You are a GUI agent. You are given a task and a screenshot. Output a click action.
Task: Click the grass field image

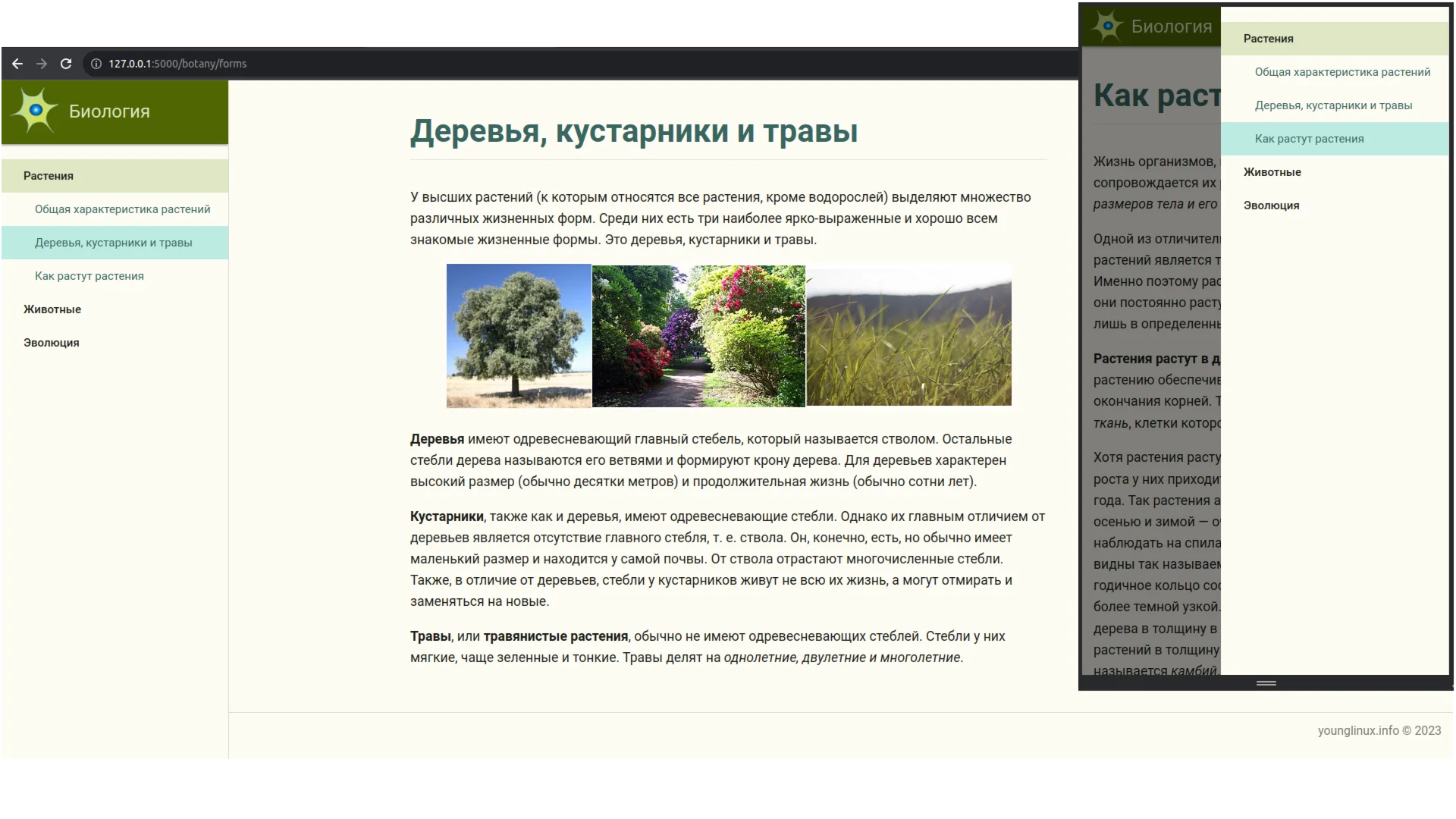(908, 335)
